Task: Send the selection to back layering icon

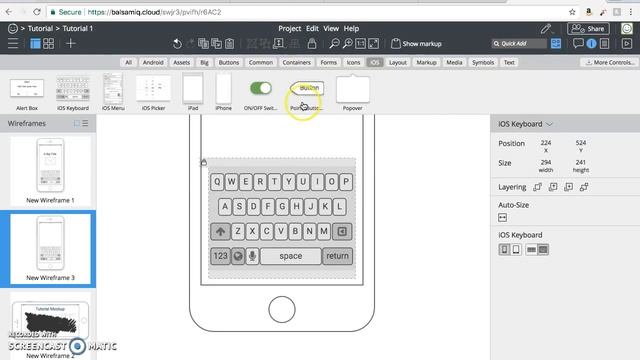Action: pyautogui.click(x=584, y=187)
